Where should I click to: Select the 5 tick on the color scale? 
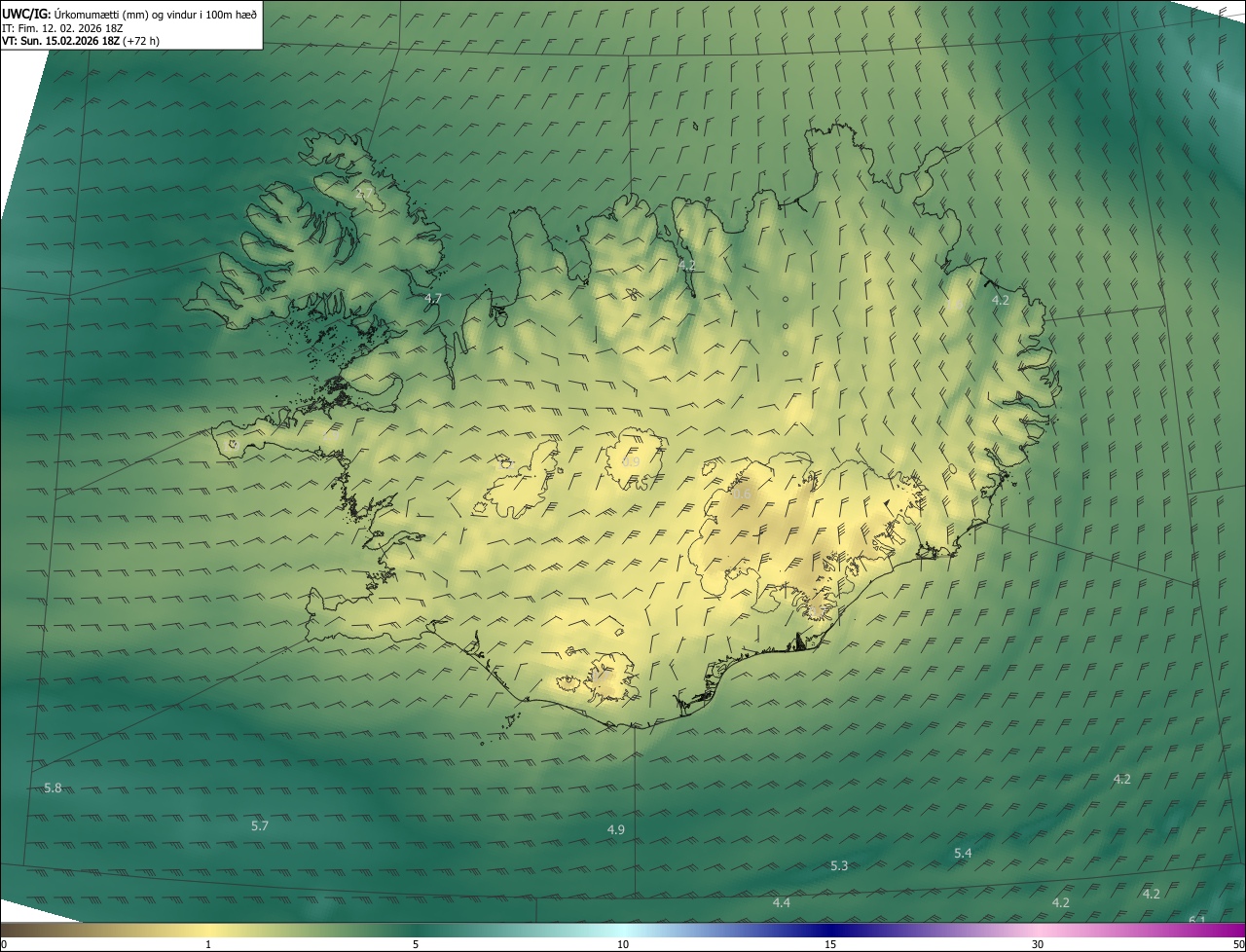(x=416, y=944)
